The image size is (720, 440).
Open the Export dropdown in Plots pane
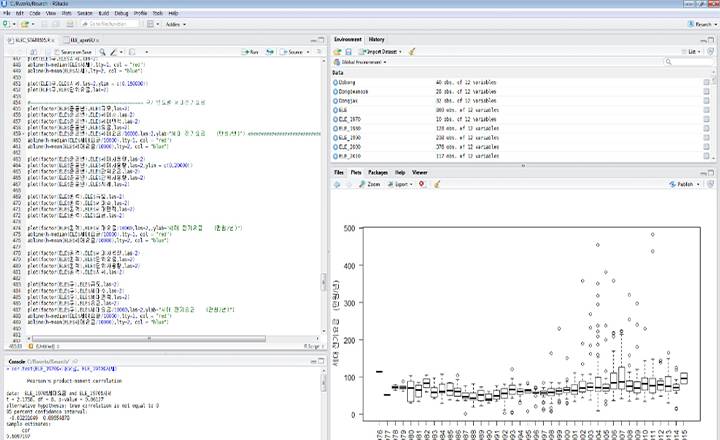pos(402,185)
